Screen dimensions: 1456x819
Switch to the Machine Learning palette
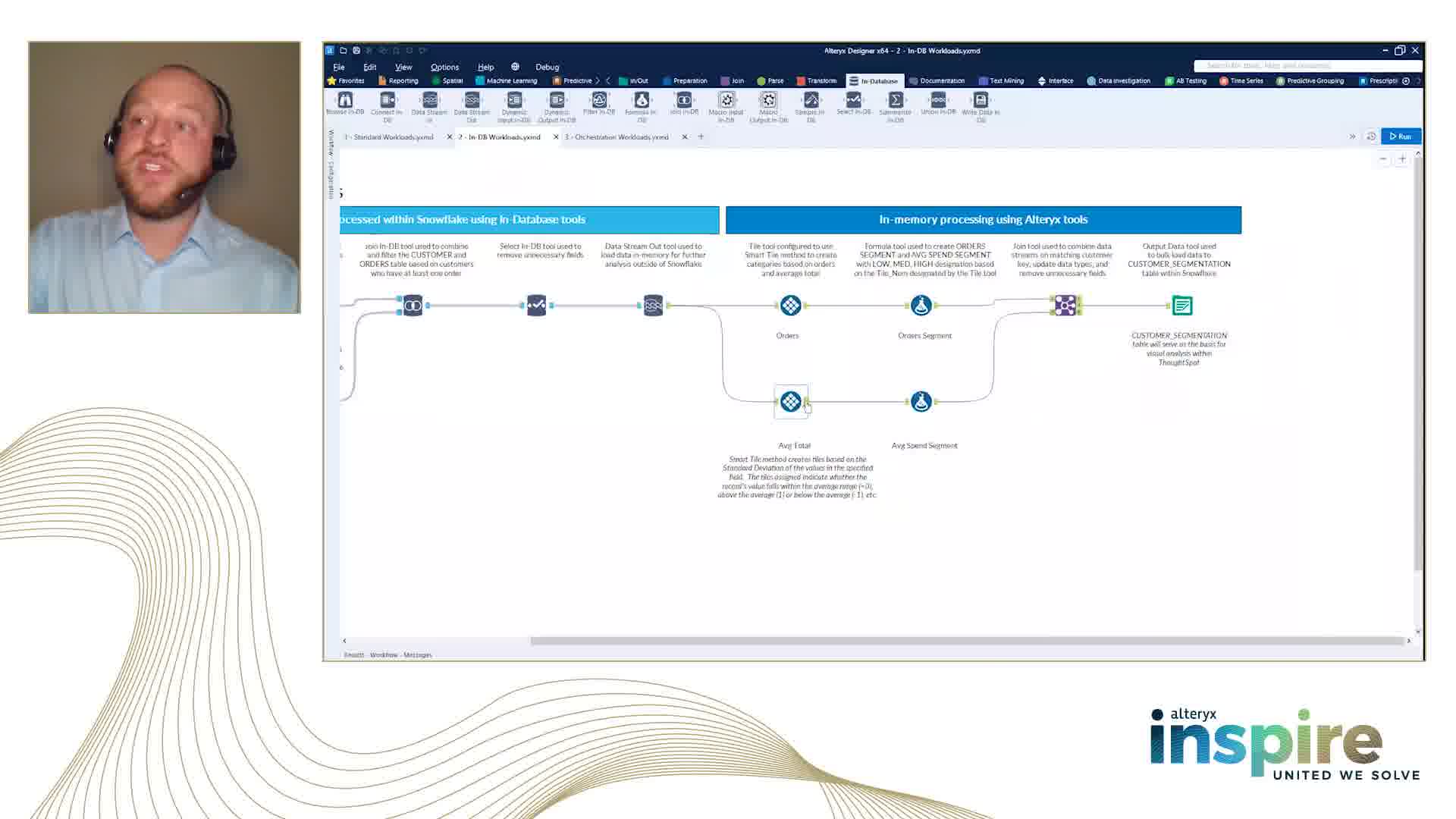[x=507, y=80]
